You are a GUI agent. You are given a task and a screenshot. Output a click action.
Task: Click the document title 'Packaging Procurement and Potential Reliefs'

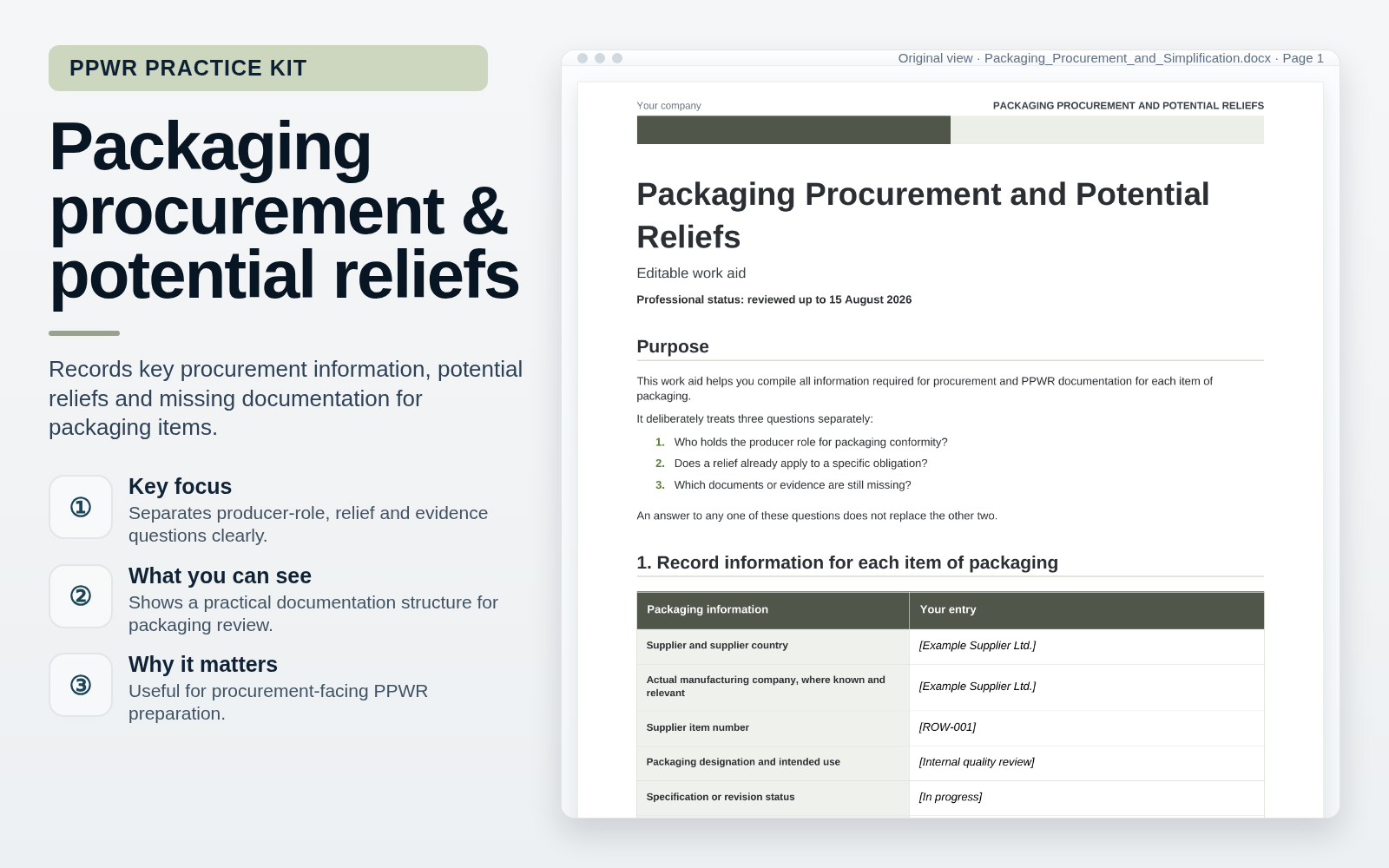pyautogui.click(x=923, y=215)
